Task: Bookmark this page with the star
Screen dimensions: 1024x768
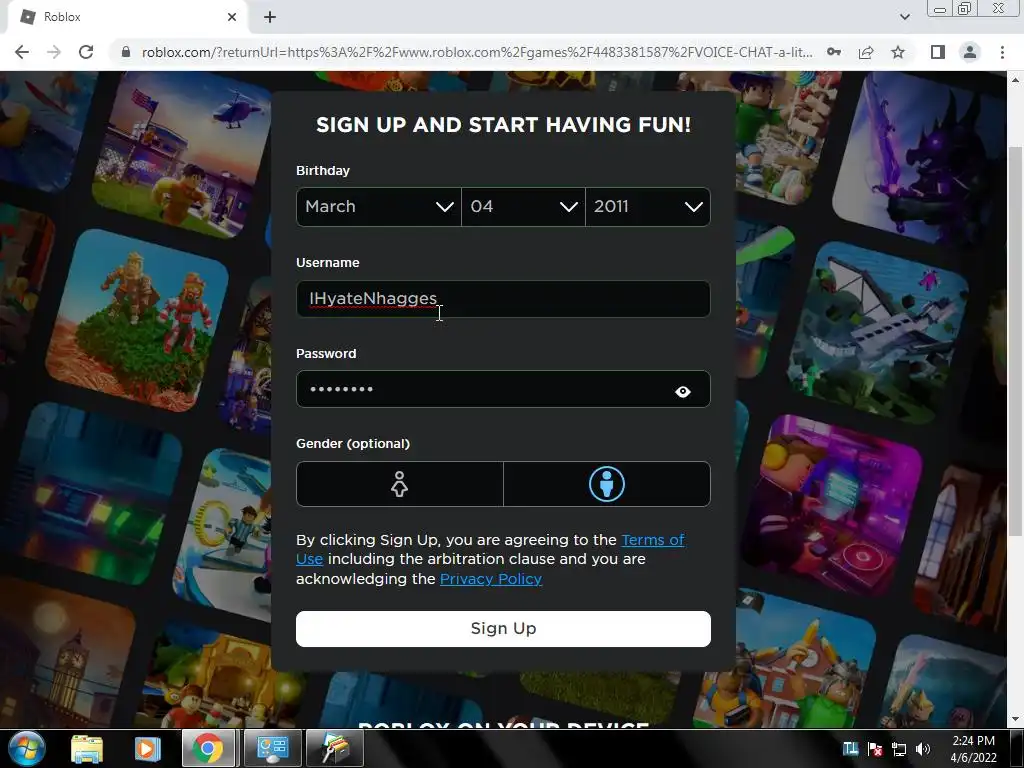Action: (898, 52)
